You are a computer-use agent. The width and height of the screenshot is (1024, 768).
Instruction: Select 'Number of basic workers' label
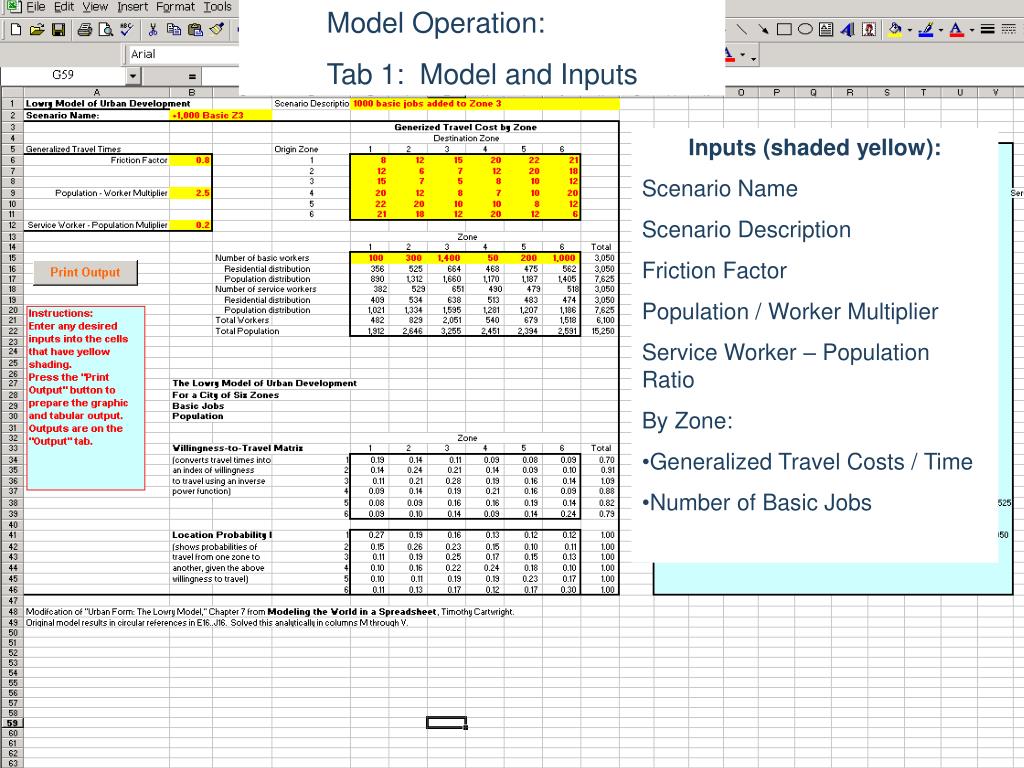click(x=262, y=258)
